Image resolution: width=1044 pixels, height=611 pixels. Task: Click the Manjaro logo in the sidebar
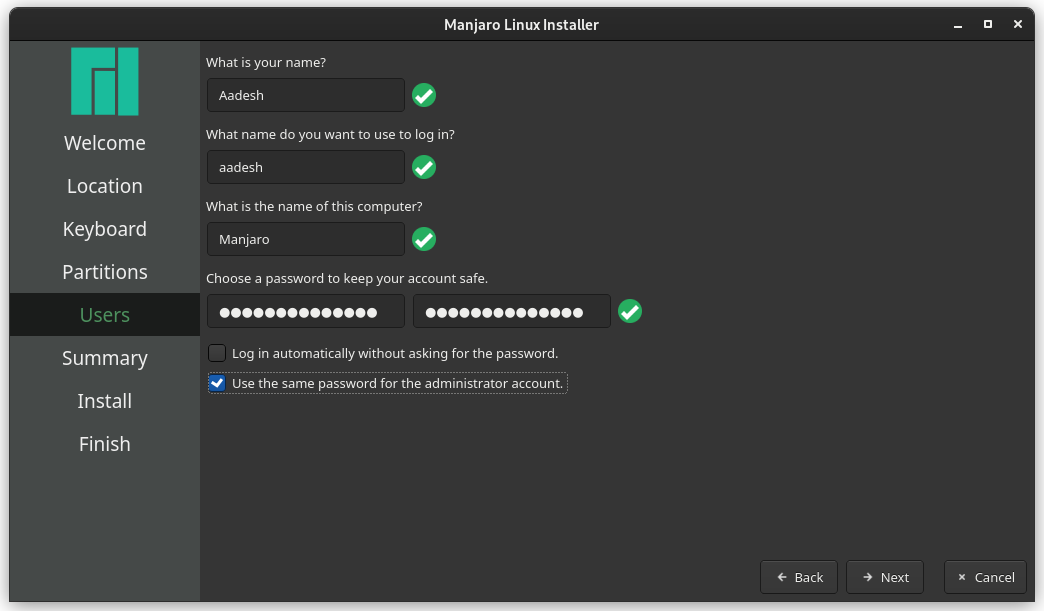104,81
